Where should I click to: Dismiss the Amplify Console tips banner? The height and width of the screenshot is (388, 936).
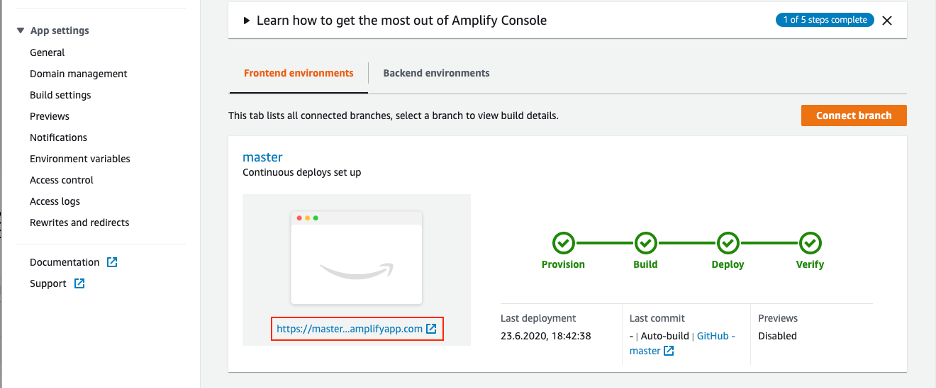coord(887,20)
